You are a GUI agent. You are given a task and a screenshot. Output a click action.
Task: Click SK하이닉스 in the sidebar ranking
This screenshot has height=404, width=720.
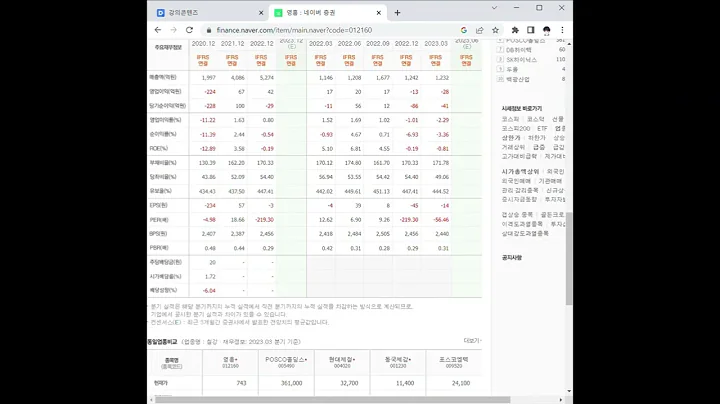coord(521,60)
